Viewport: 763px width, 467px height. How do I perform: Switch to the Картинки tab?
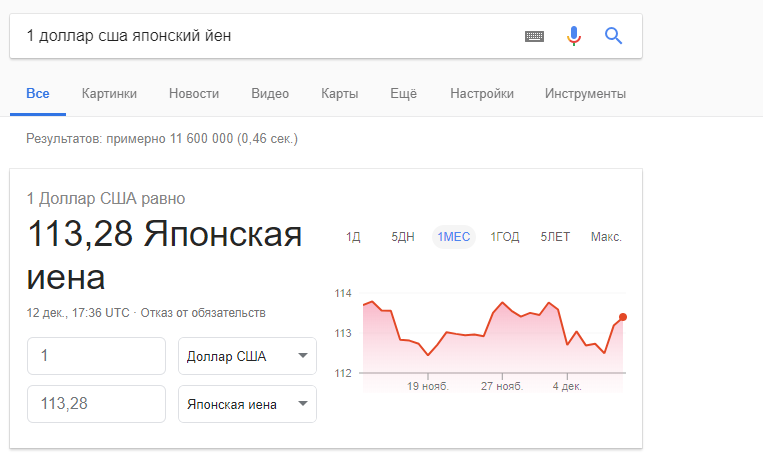(109, 94)
